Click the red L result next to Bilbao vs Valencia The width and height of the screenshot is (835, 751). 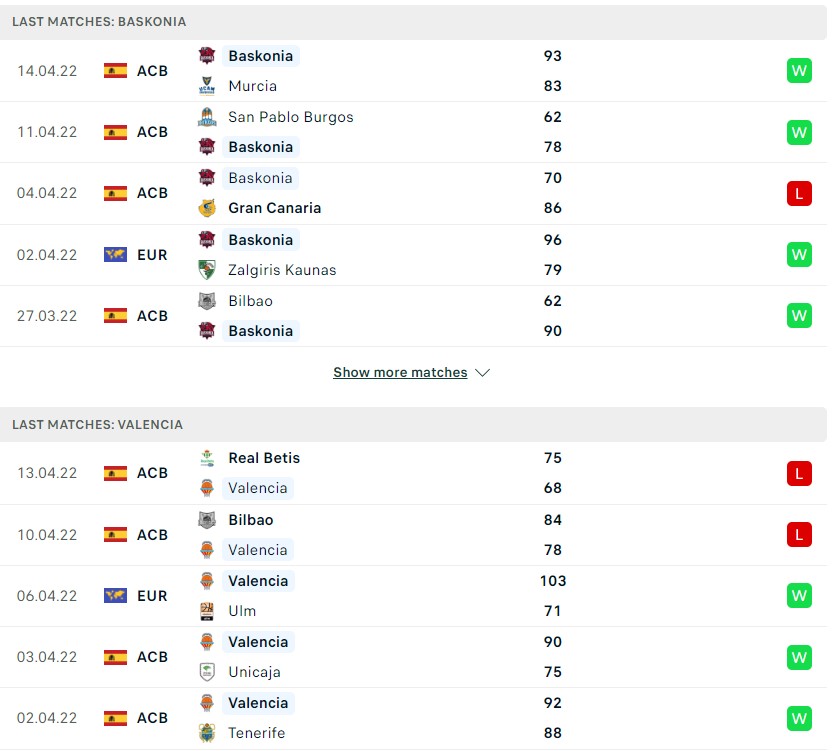coord(799,534)
